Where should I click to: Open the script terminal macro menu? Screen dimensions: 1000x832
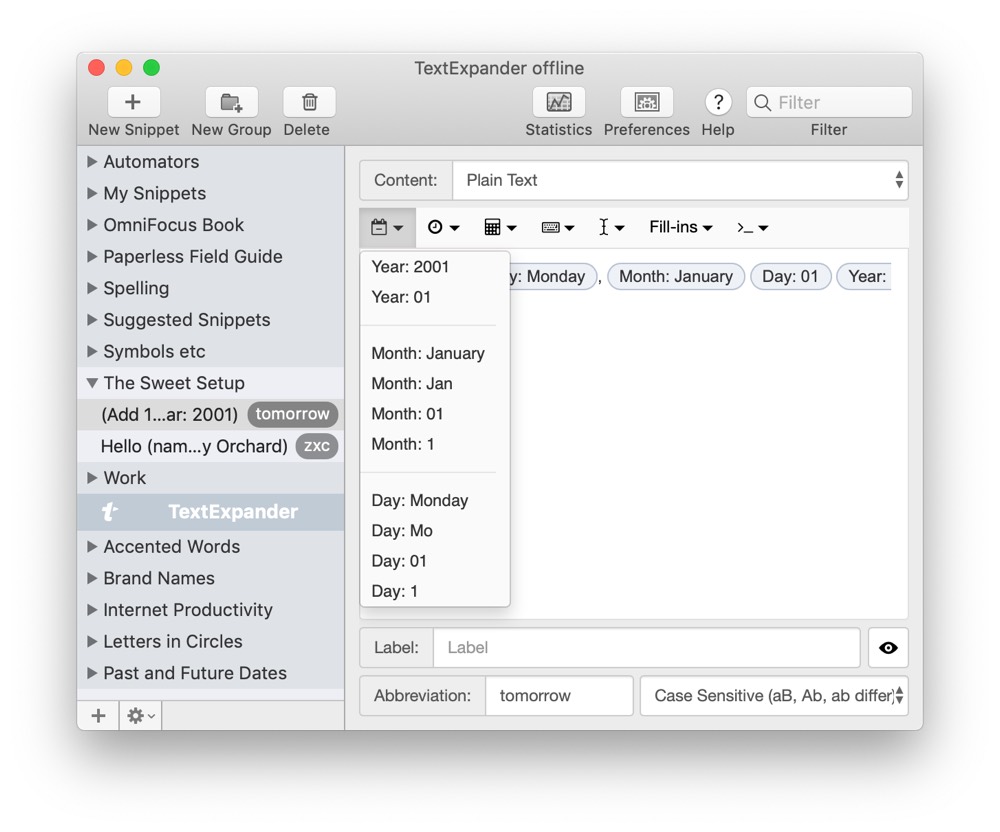click(753, 228)
